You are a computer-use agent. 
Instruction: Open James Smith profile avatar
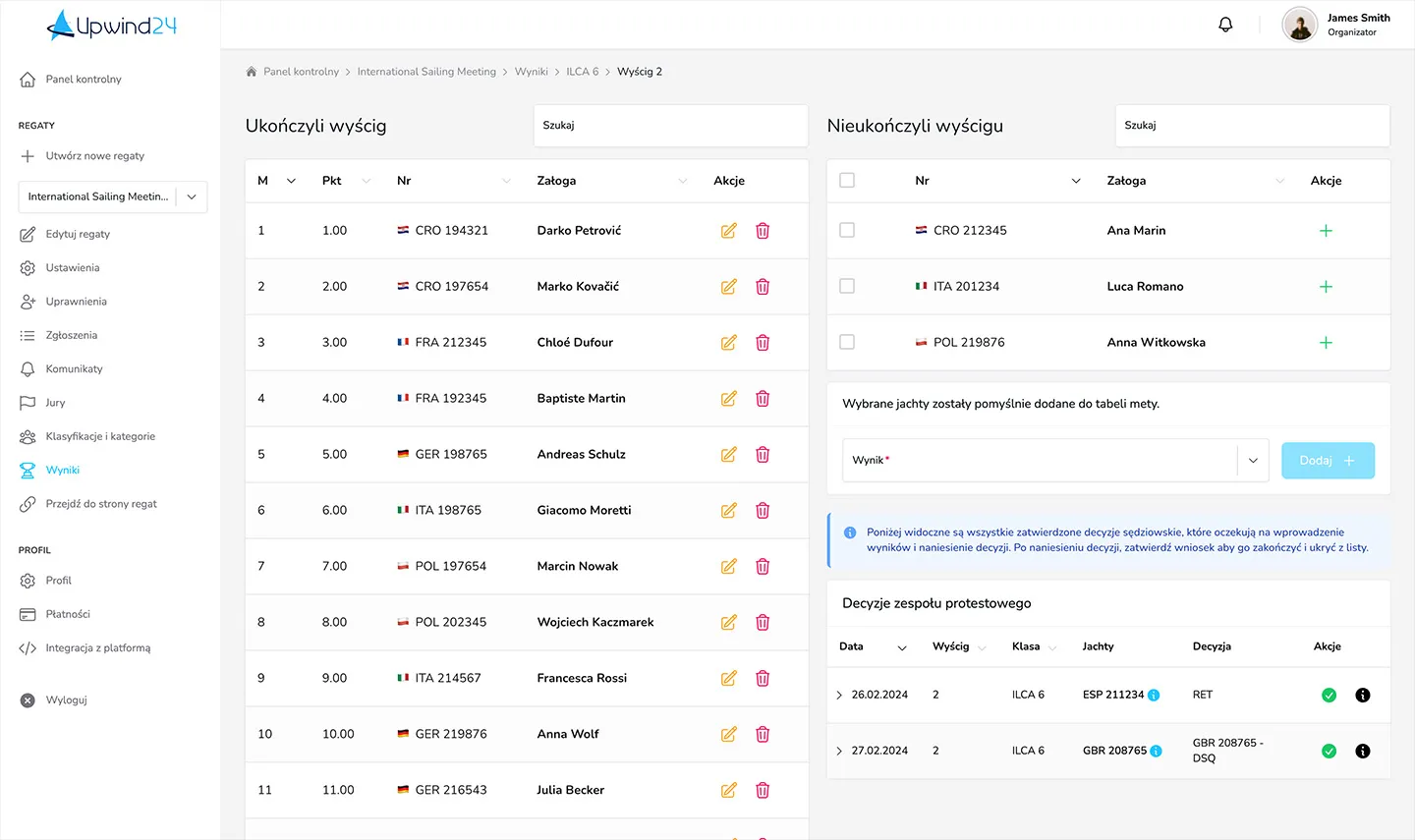pos(1299,25)
